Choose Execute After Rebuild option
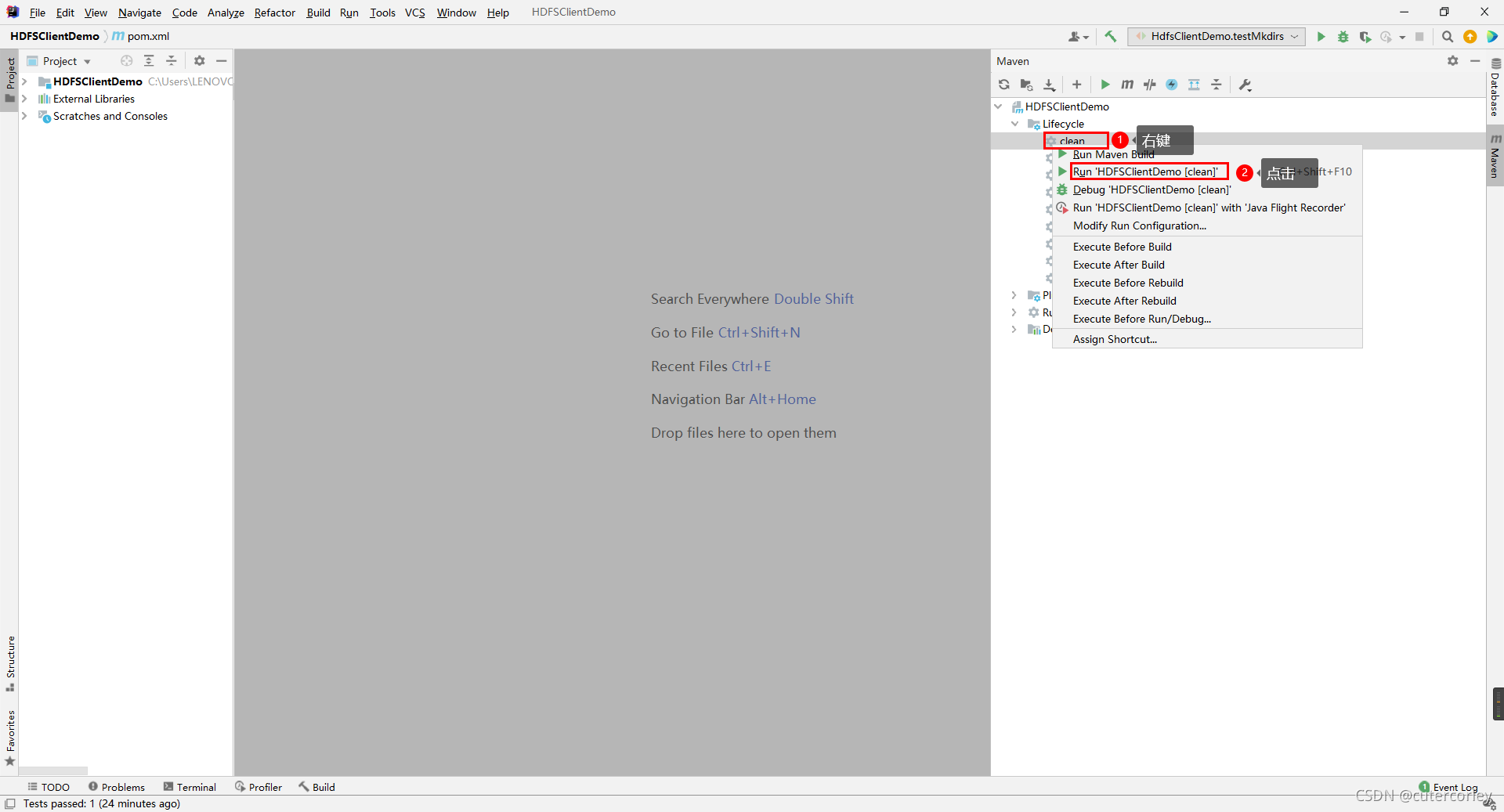Image resolution: width=1504 pixels, height=812 pixels. tap(1124, 301)
